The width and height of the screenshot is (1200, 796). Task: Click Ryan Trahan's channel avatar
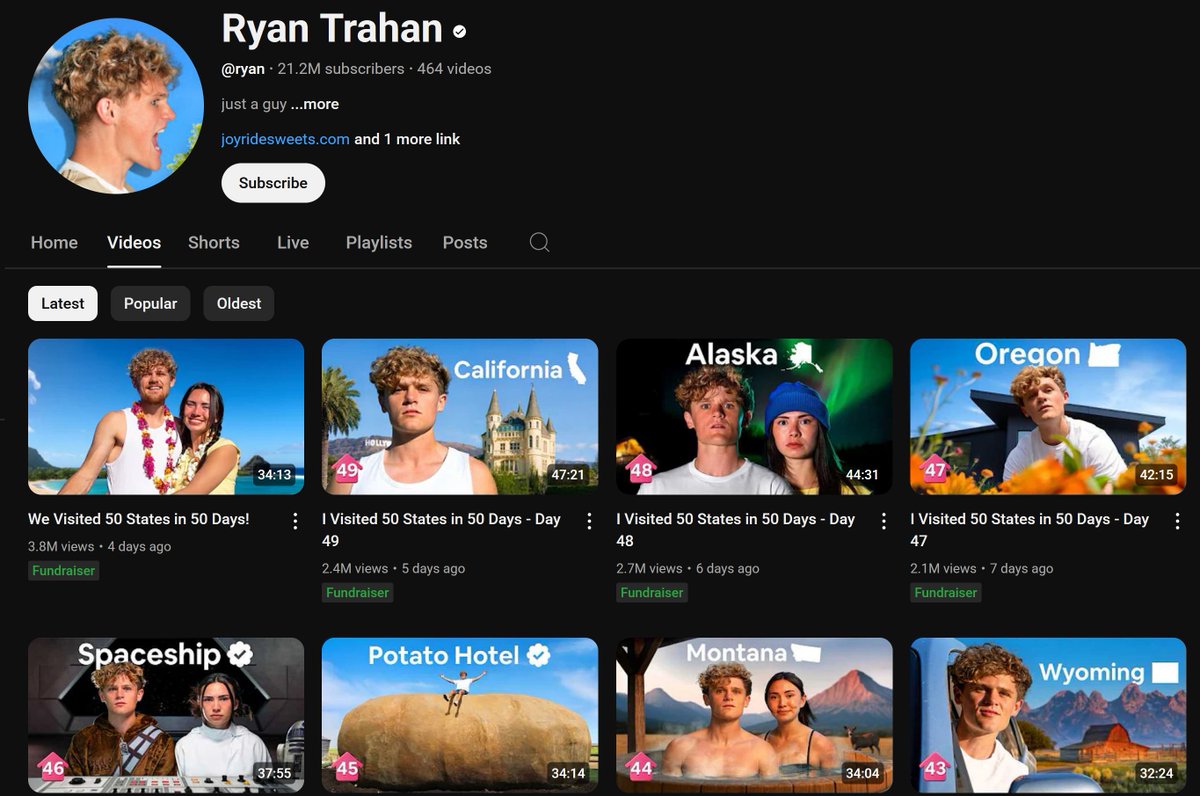pos(116,105)
